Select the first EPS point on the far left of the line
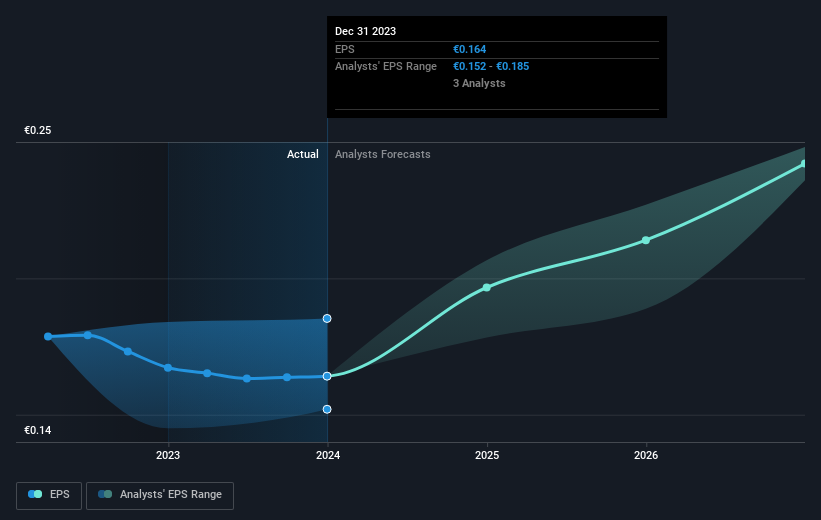 click(48, 336)
